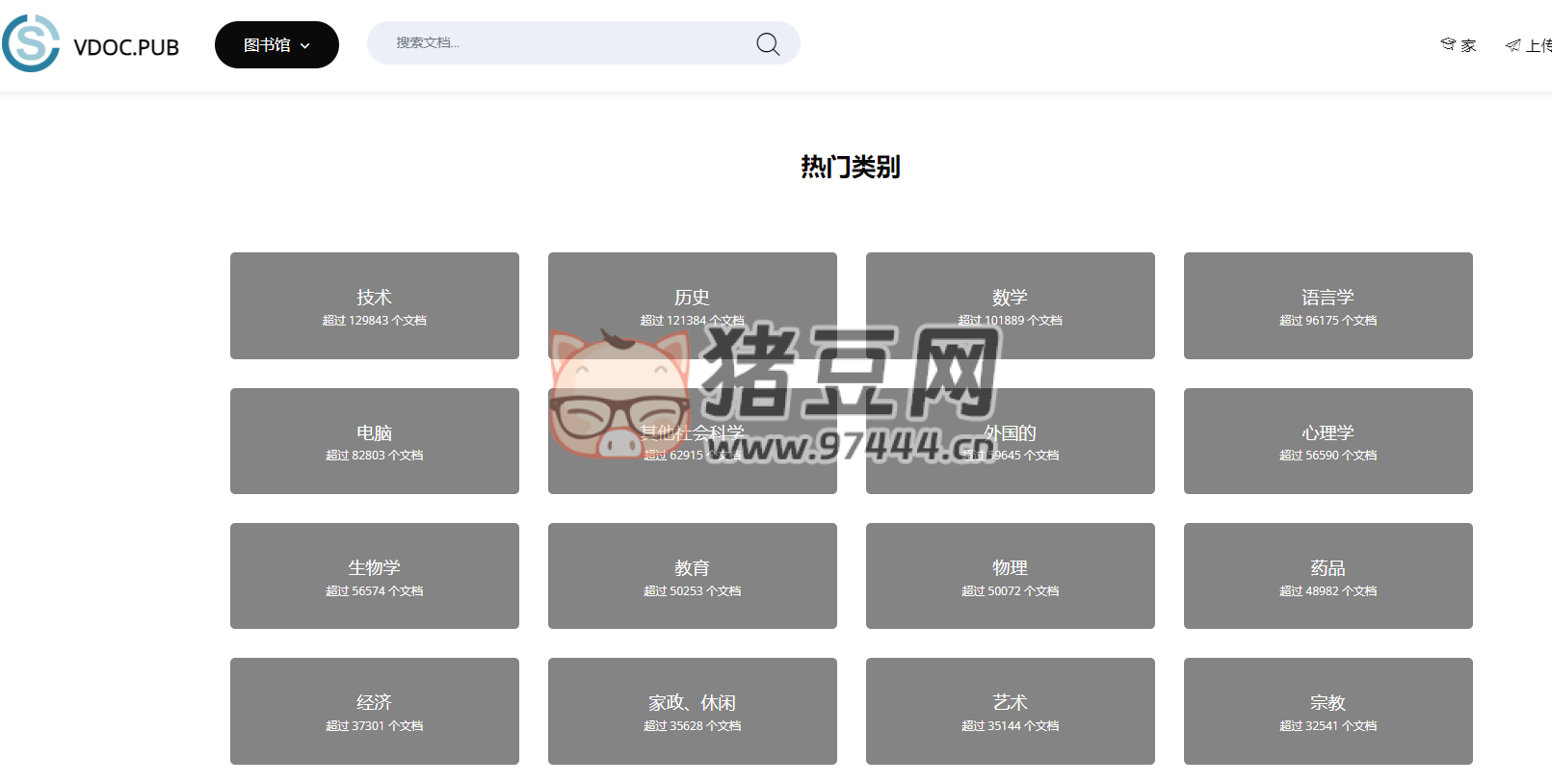Open the 外国的 category card
This screenshot has width=1552, height=784.
coord(1011,441)
